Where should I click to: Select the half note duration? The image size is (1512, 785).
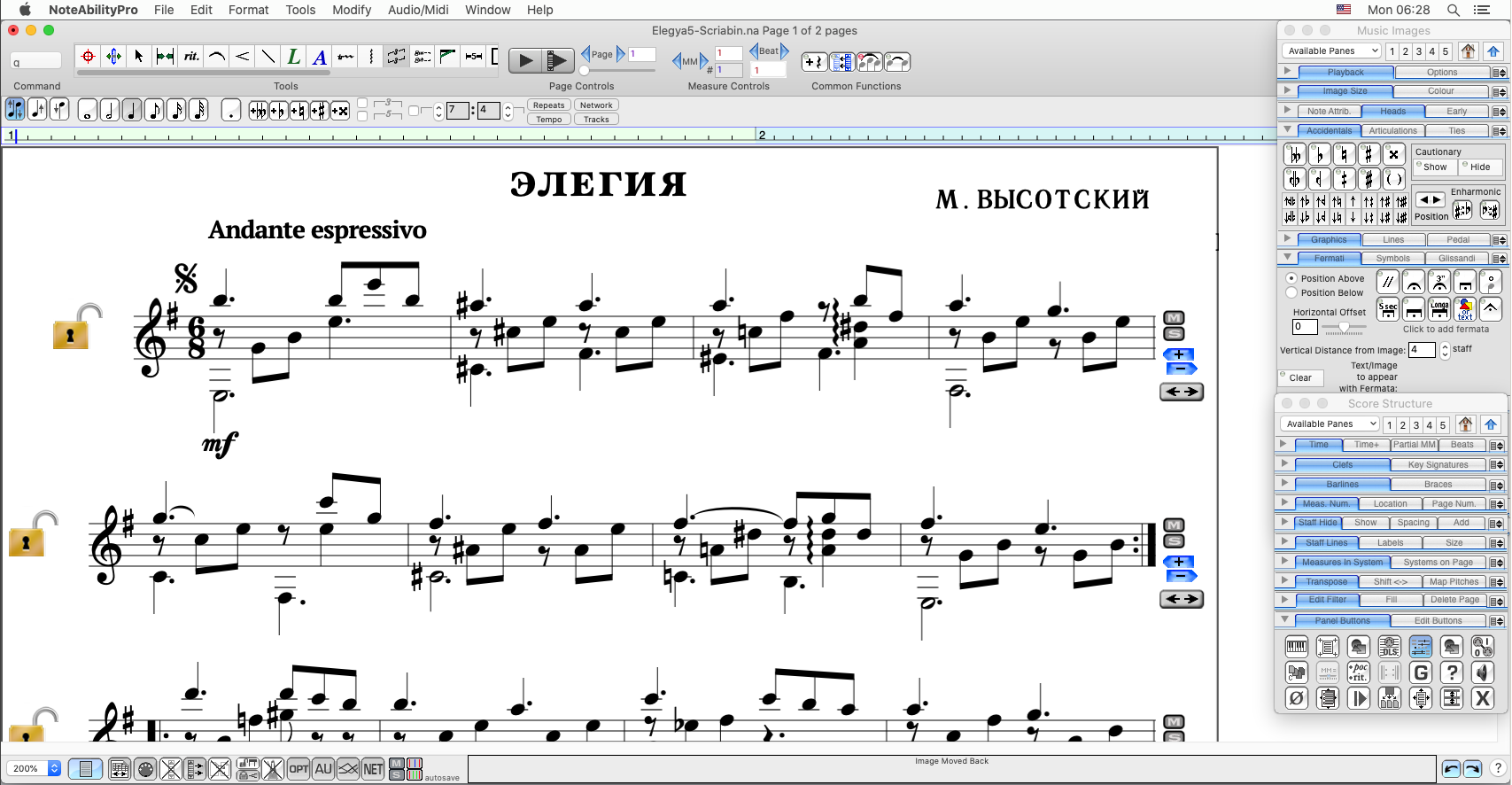(x=109, y=111)
